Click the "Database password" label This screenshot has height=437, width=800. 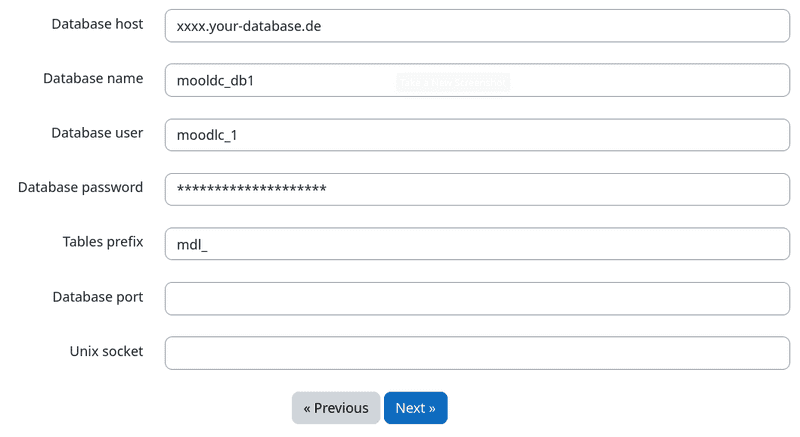(x=80, y=187)
